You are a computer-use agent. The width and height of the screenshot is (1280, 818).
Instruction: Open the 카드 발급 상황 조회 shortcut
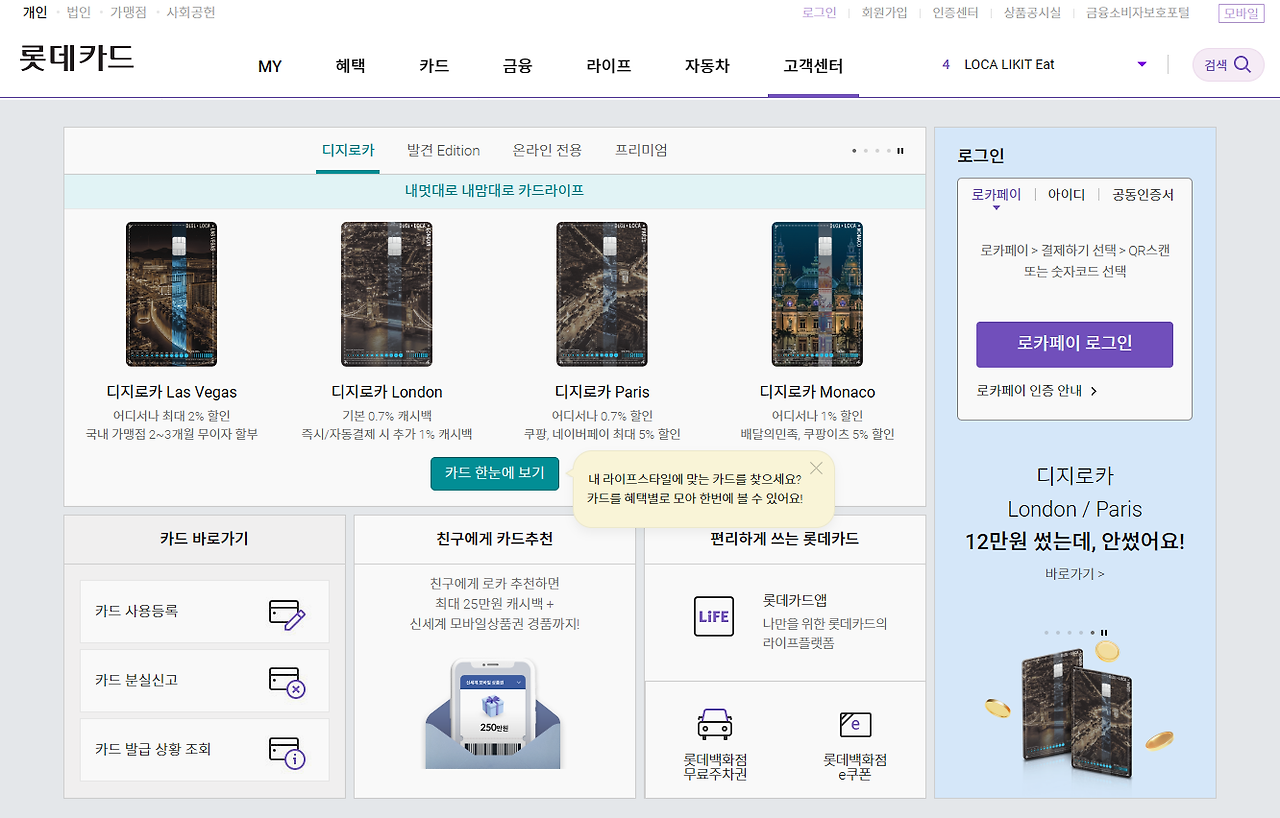[x=204, y=749]
